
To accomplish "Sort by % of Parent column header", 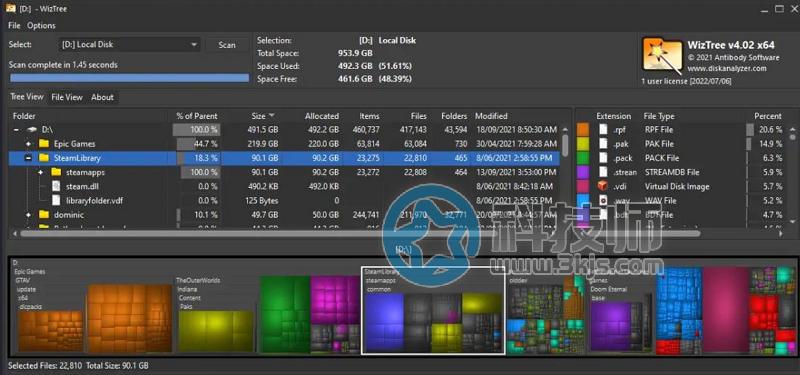I will tap(197, 116).
